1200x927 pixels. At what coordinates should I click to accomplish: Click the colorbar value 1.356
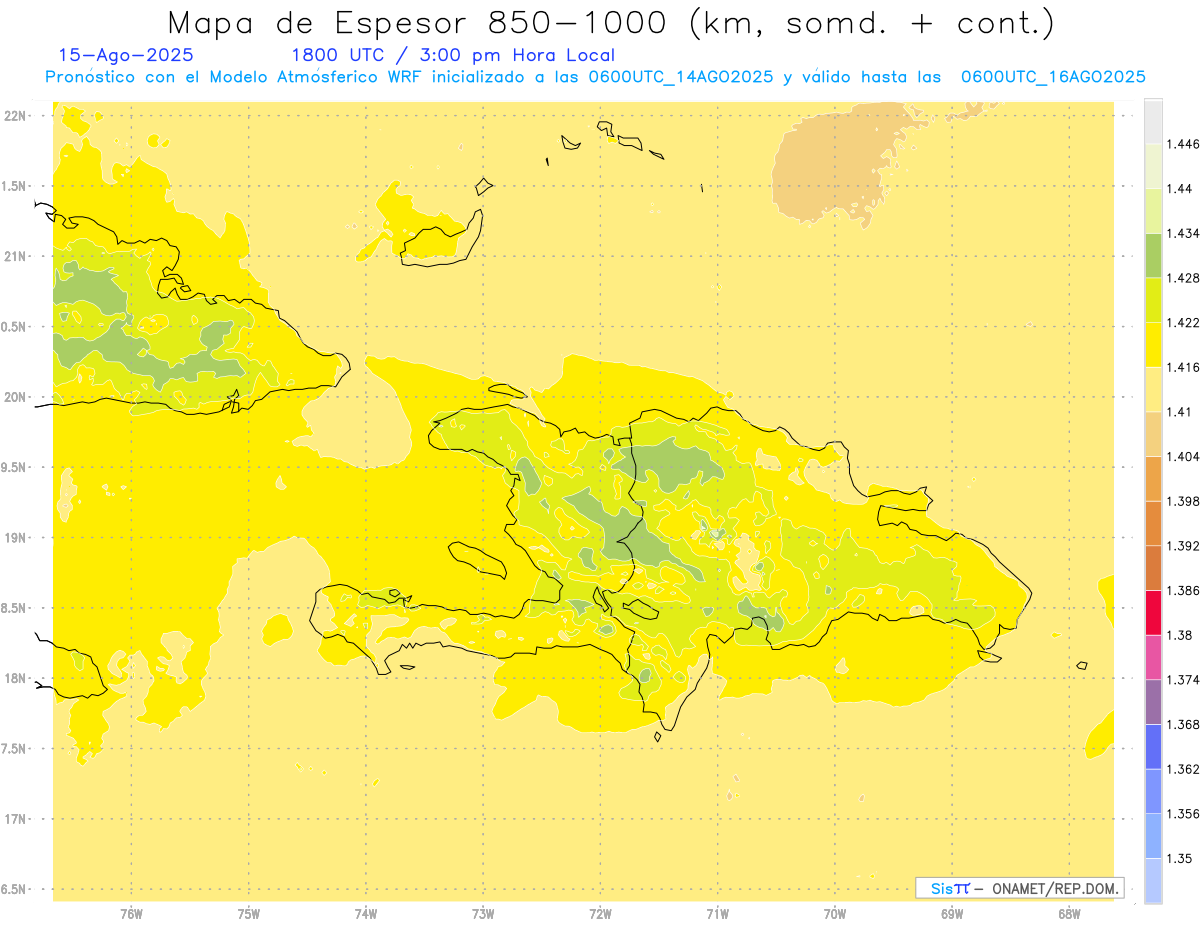[1185, 813]
